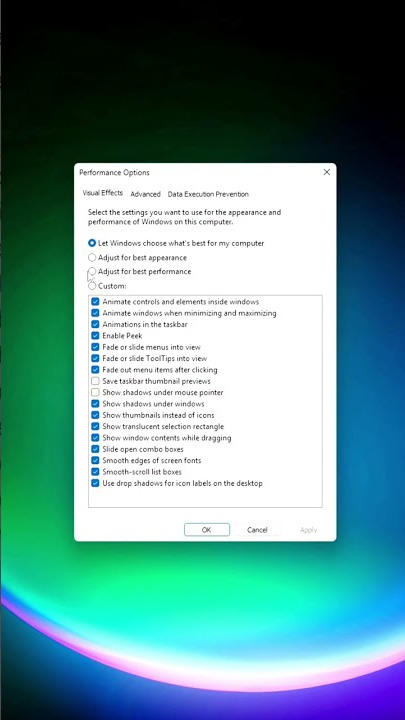
Task: Select the Custom radio option
Action: coord(92,286)
